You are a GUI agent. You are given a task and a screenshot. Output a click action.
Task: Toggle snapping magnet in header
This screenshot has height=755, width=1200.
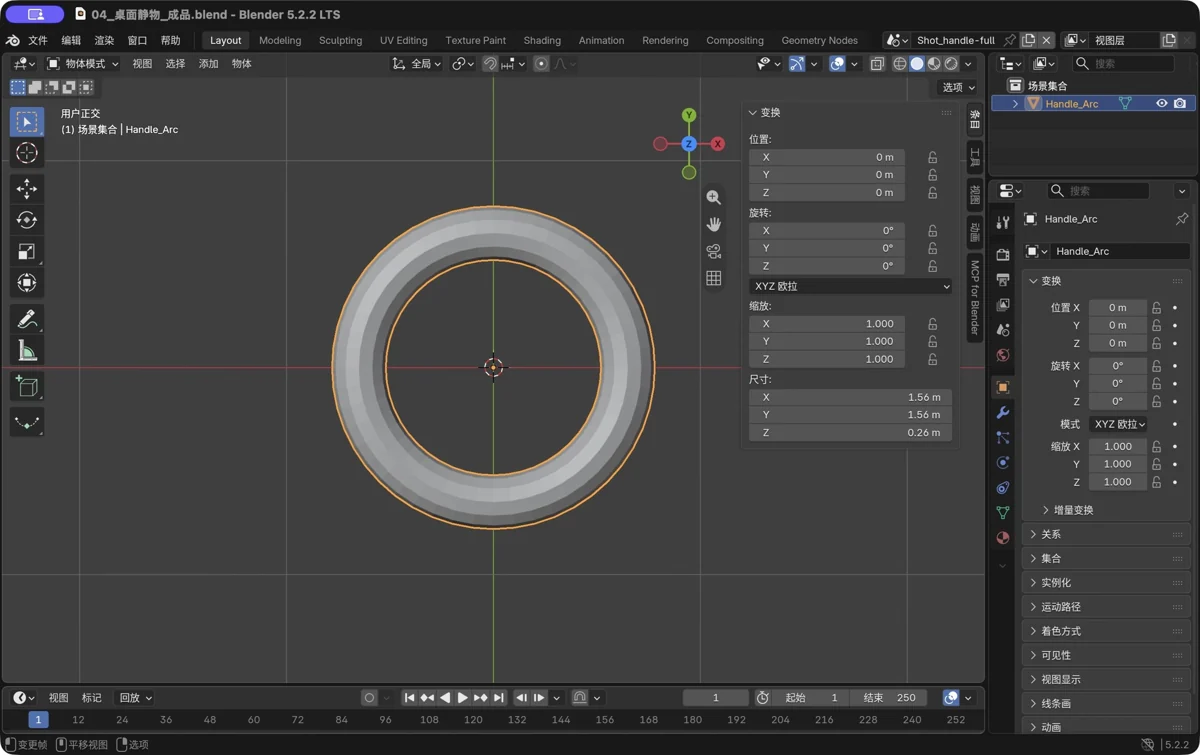pyautogui.click(x=490, y=64)
